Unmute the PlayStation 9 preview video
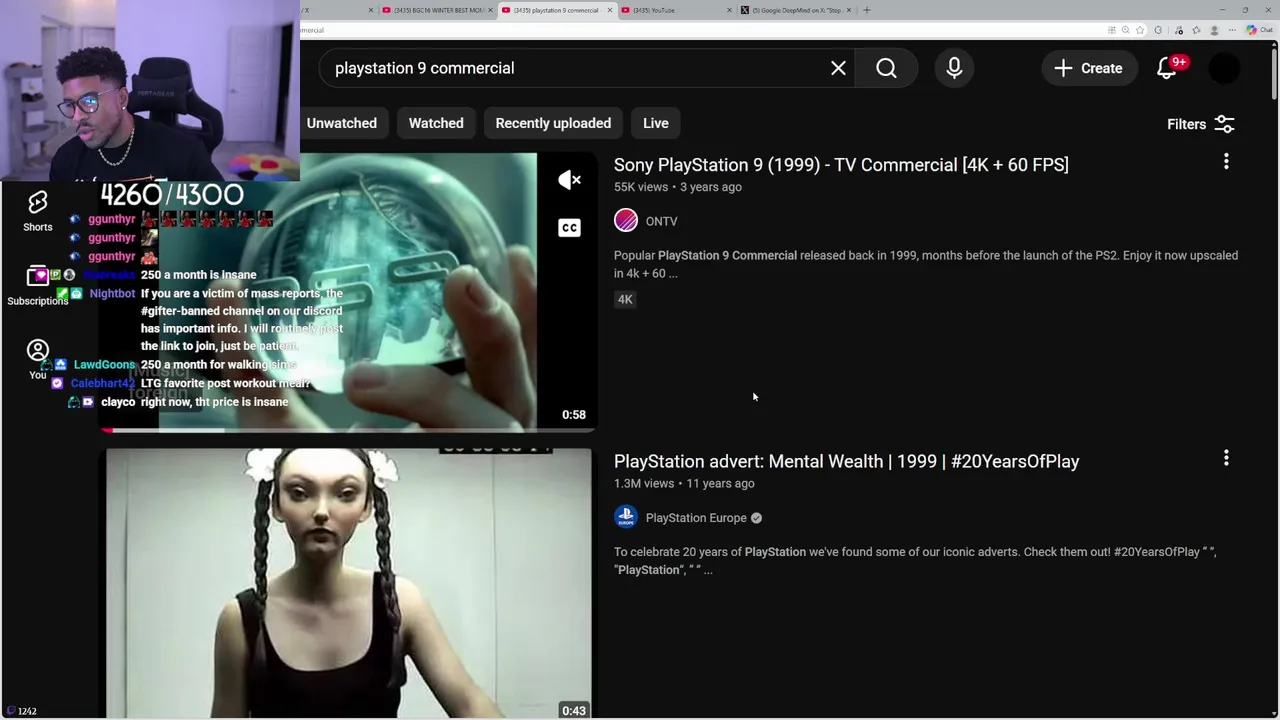1280x720 pixels. click(569, 180)
